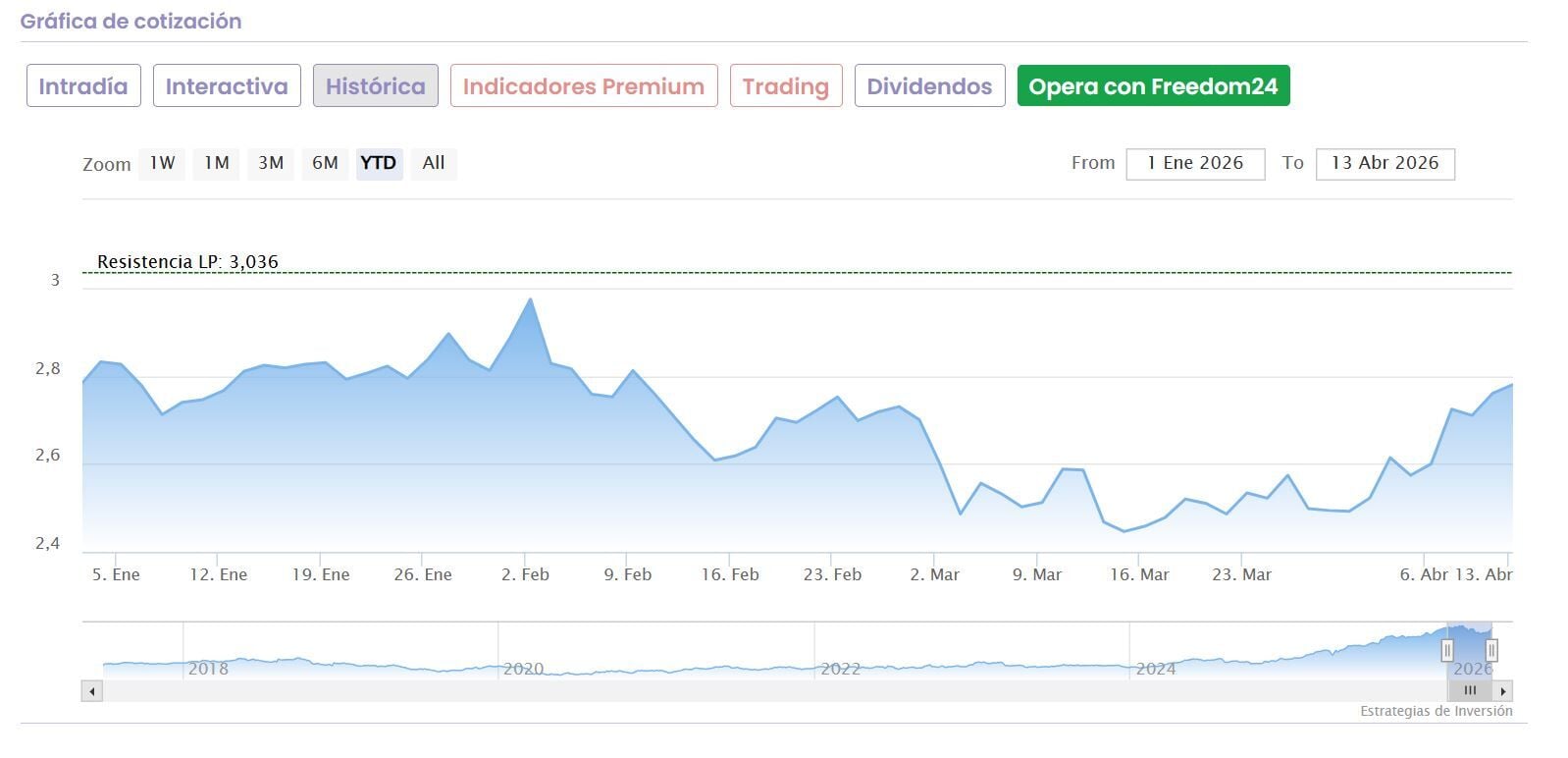Click Opera con Freedom24 button
Viewport: 1568px width, 758px height.
(x=1153, y=86)
